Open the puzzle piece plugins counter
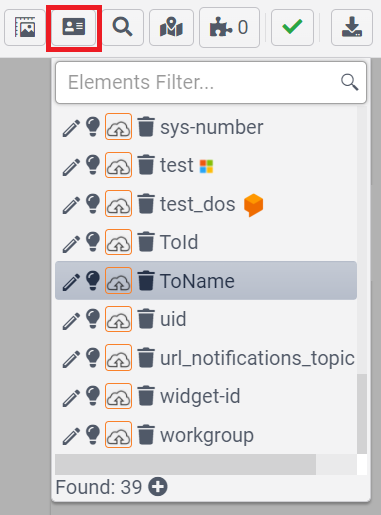 pyautogui.click(x=229, y=27)
